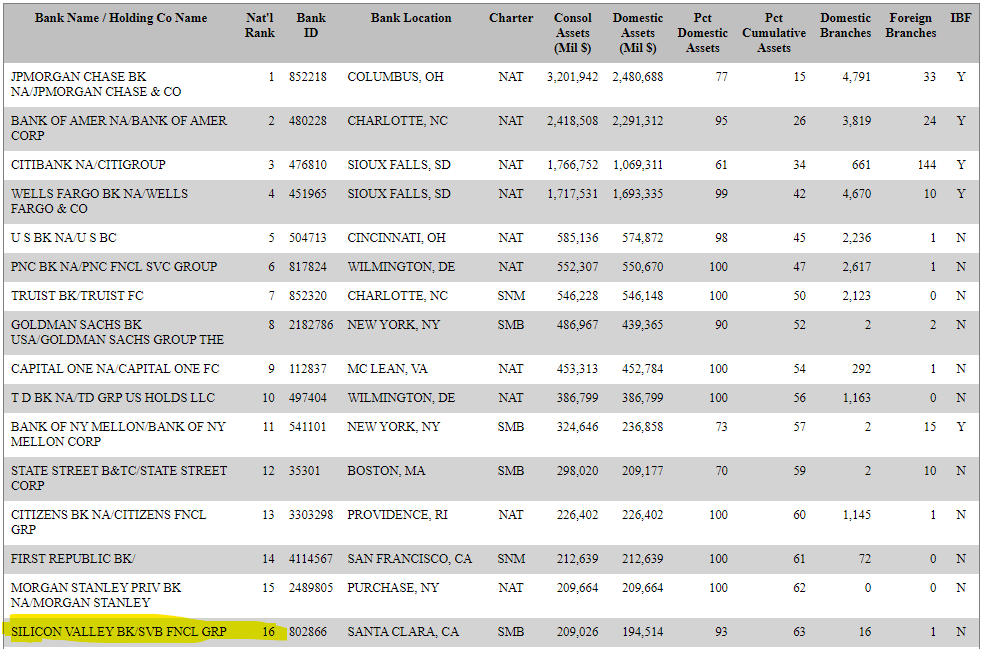
Task: Click the SMB charter cell in State Street row
Action: (x=511, y=471)
